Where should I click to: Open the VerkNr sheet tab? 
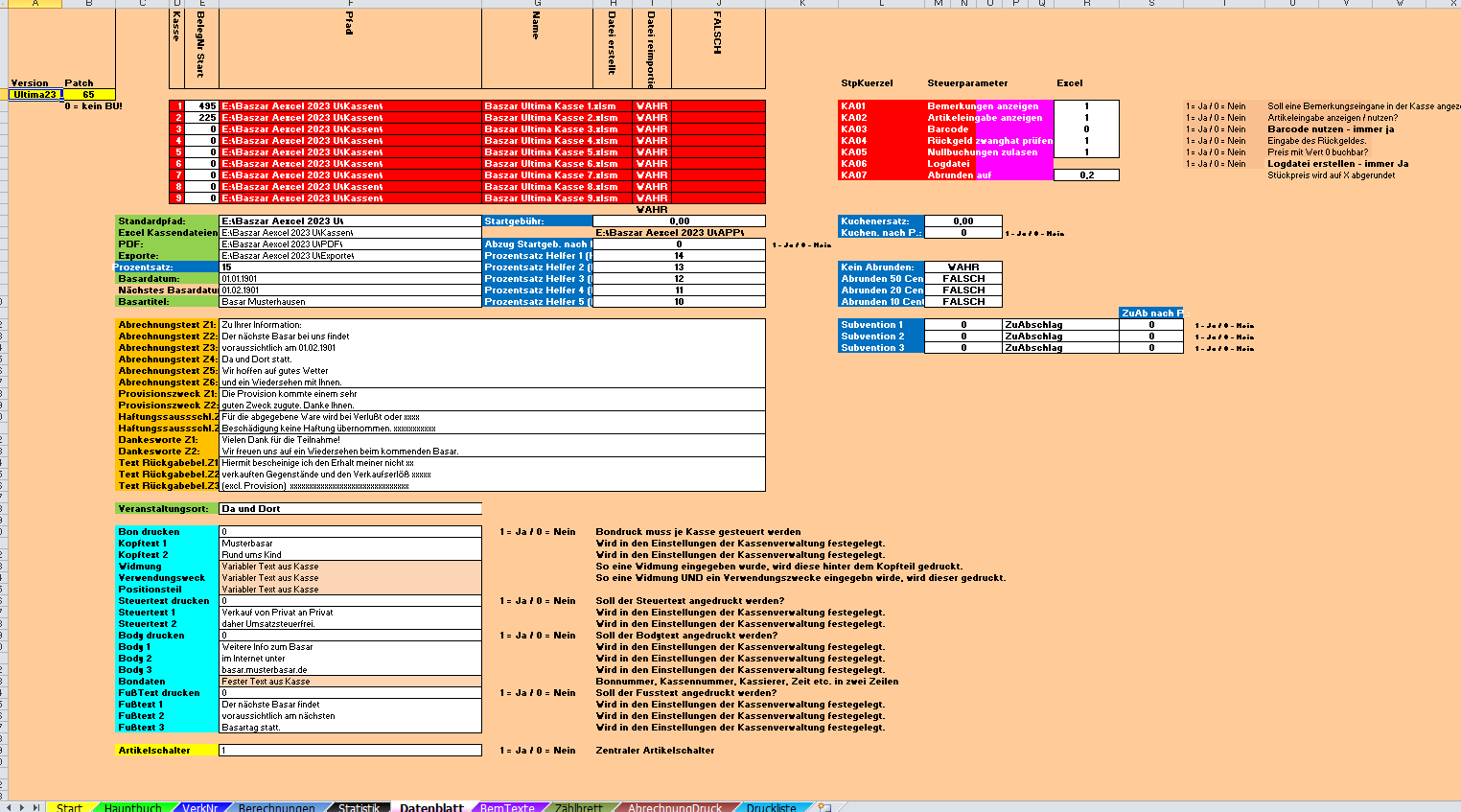pos(199,808)
